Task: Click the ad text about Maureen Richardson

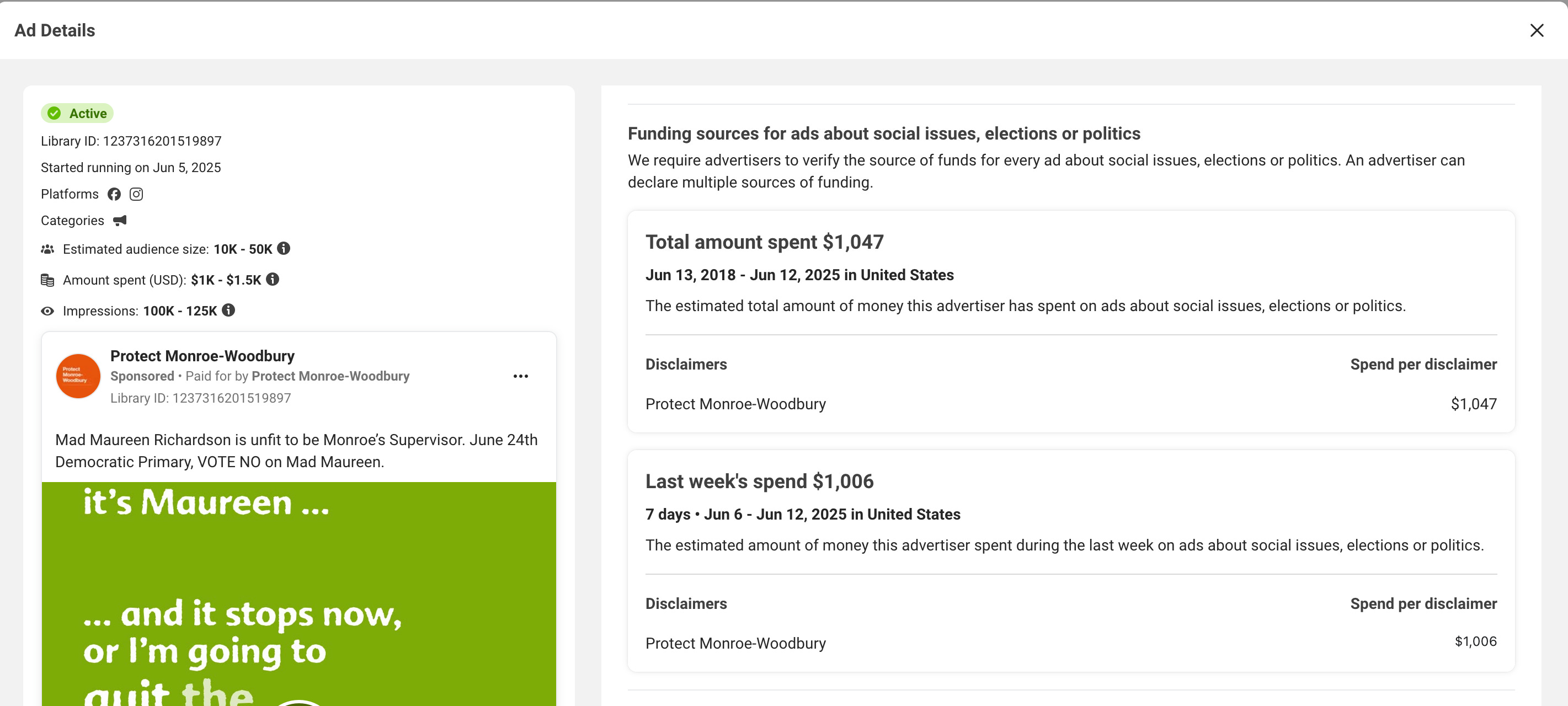Action: tap(296, 451)
